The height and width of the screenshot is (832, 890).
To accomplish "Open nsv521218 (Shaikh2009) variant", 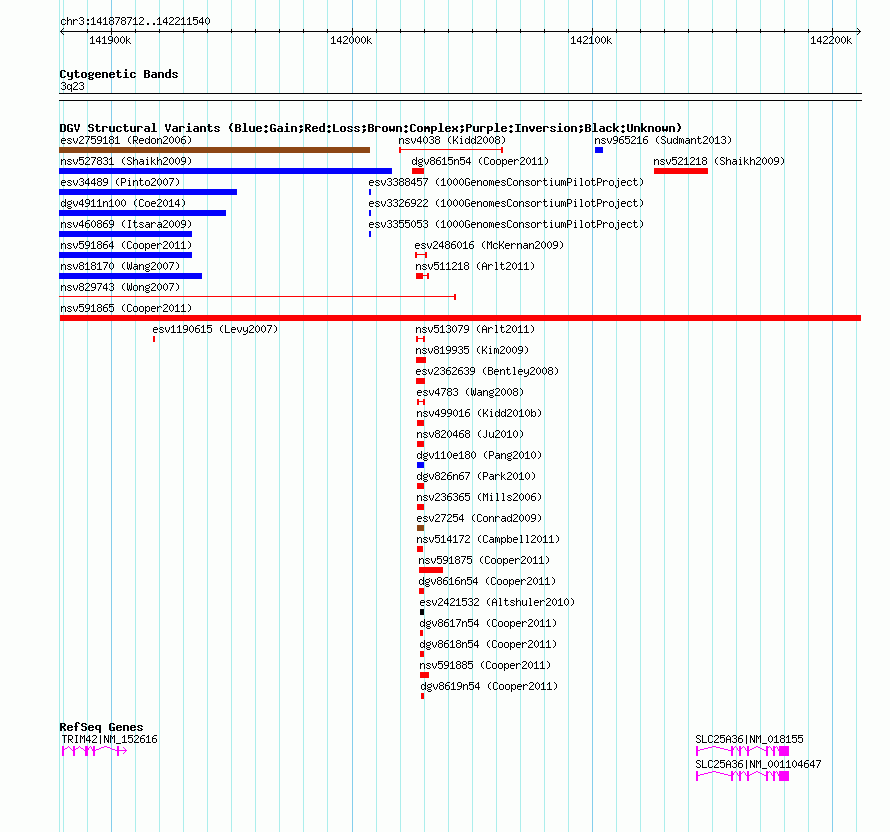I will pos(719,161).
